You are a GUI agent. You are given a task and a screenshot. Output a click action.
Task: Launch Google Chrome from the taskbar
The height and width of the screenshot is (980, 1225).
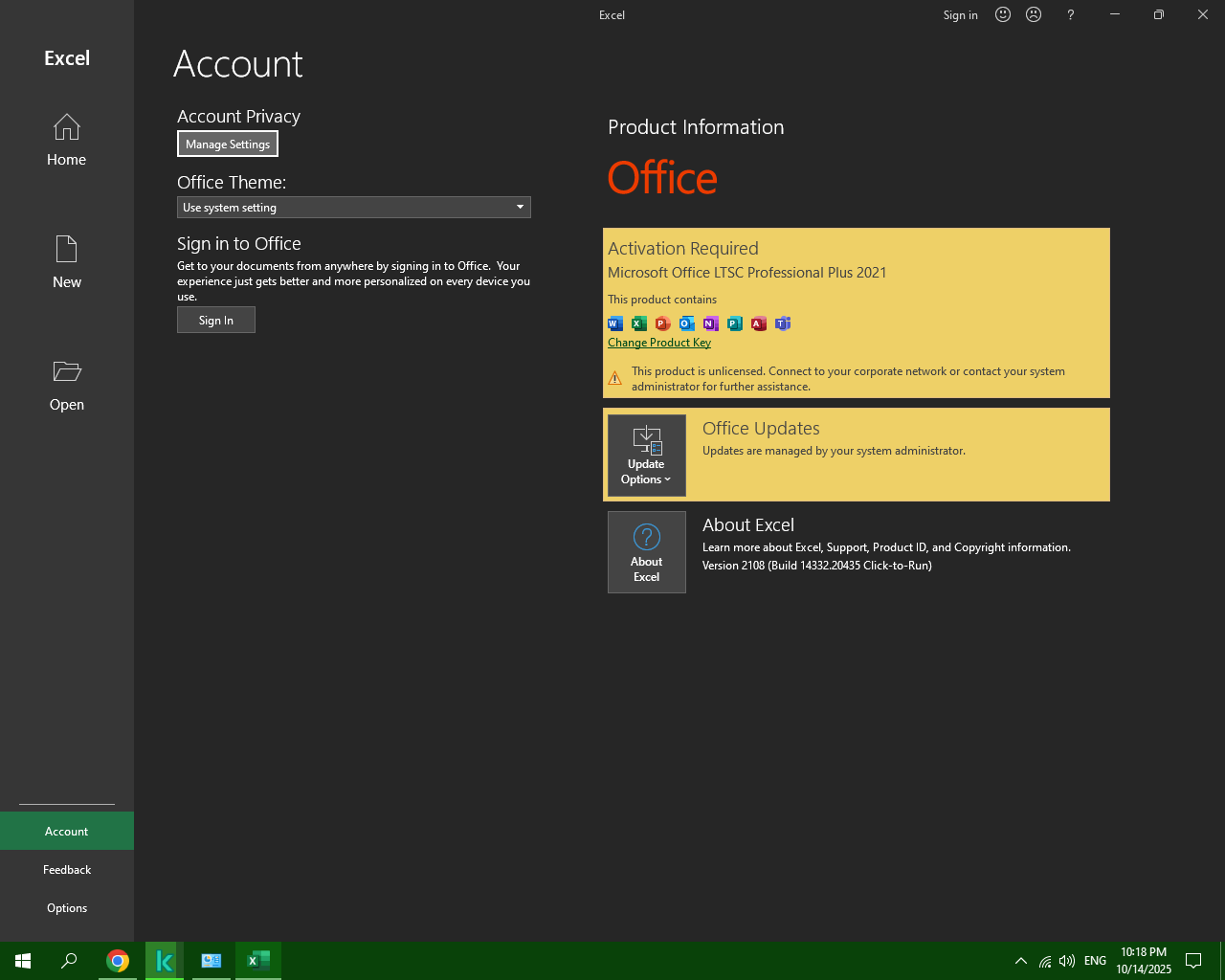click(118, 961)
